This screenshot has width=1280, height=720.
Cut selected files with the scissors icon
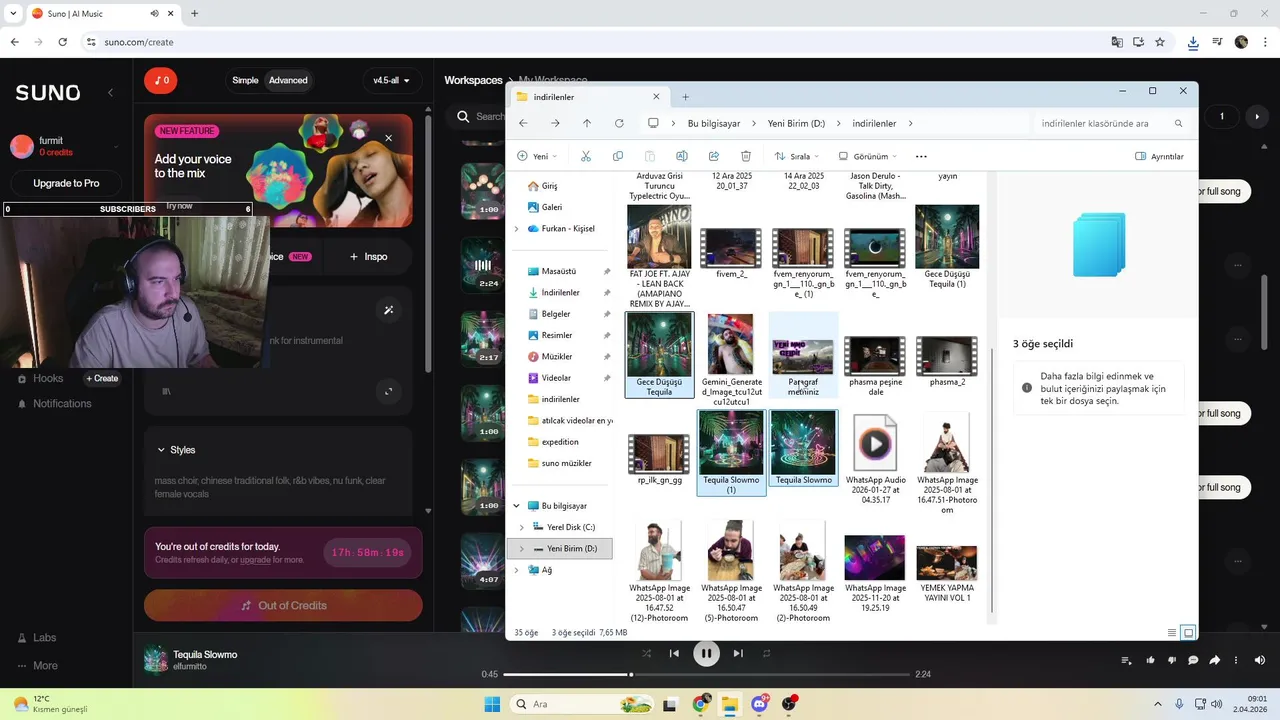(x=586, y=156)
